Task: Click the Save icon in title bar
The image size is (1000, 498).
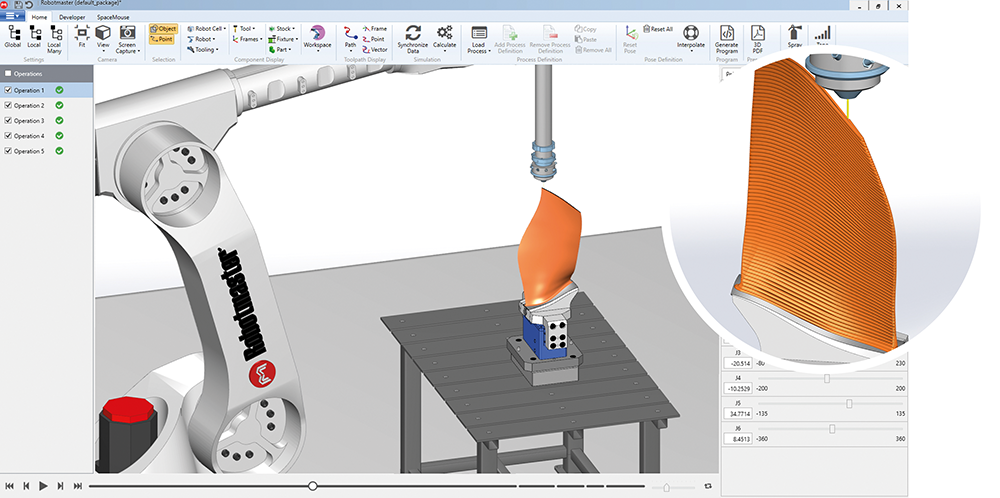Action: point(18,4)
